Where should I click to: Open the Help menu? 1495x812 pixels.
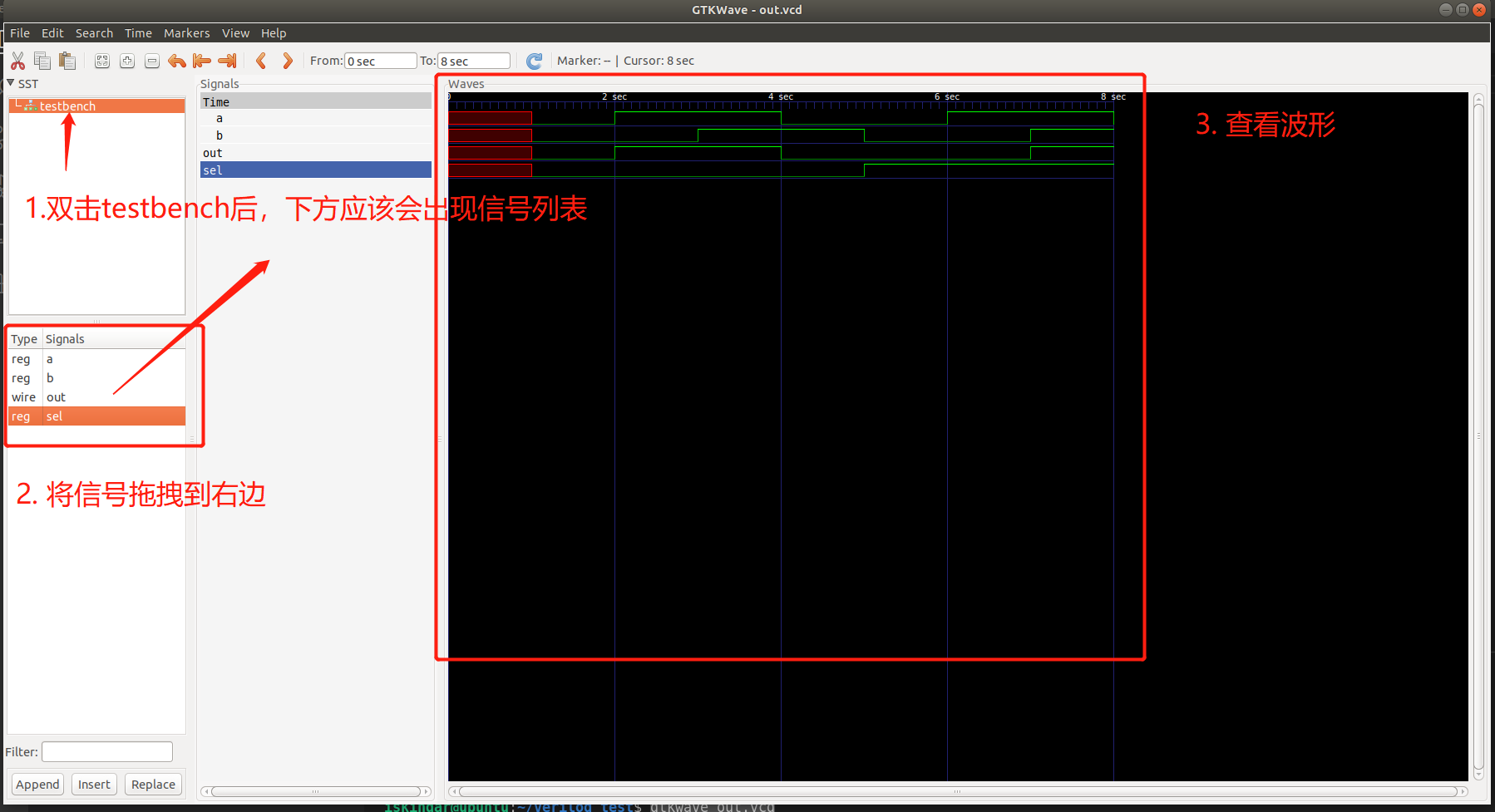coord(274,33)
